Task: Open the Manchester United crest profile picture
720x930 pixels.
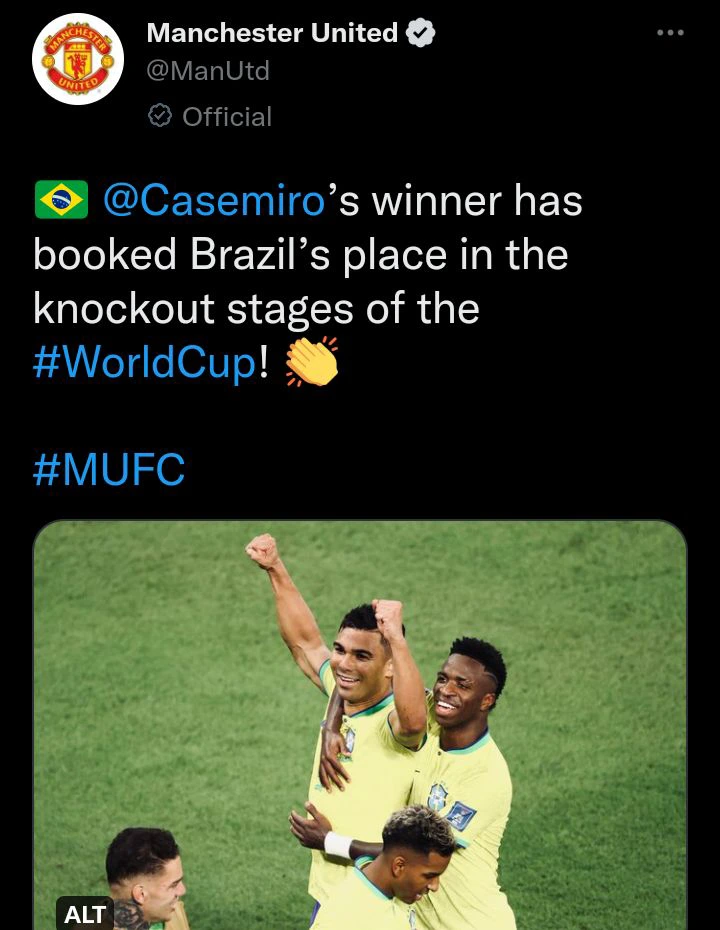Action: tap(78, 60)
